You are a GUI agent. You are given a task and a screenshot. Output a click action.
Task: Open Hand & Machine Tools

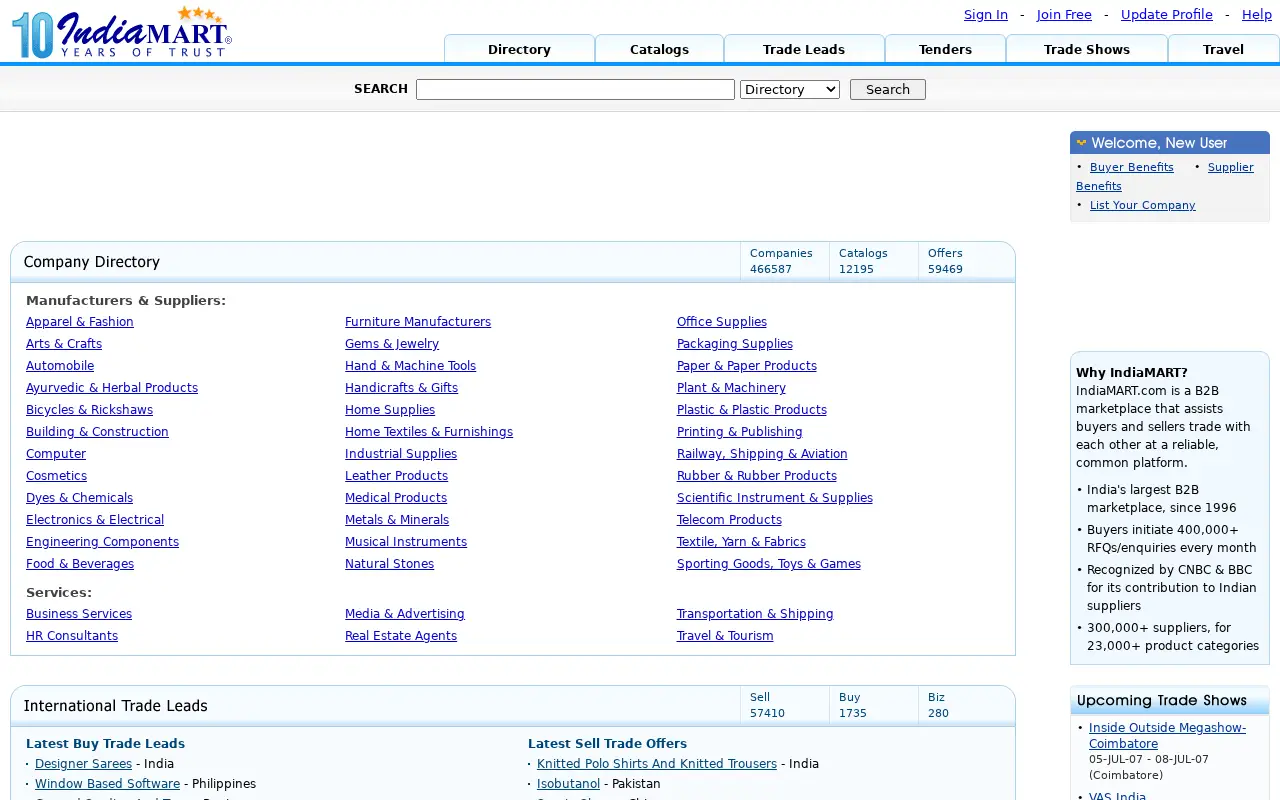pyautogui.click(x=410, y=366)
